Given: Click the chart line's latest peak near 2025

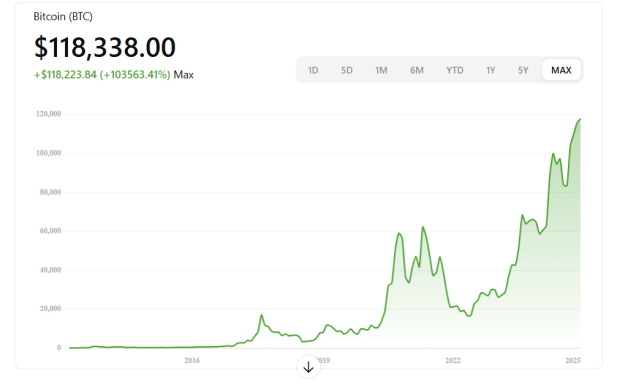Looking at the screenshot, I should click(580, 119).
